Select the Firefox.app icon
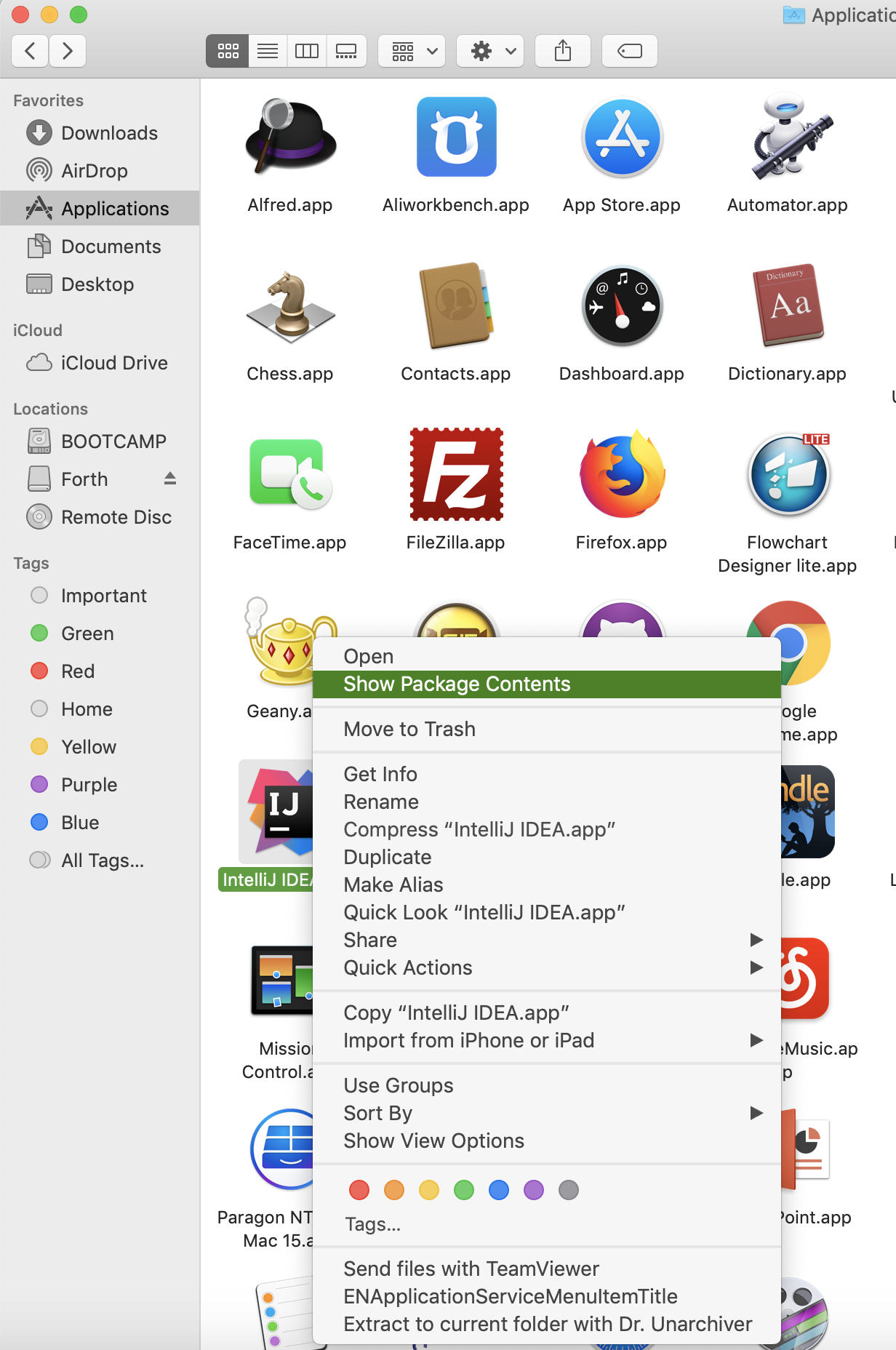Image resolution: width=896 pixels, height=1350 pixels. (x=622, y=474)
